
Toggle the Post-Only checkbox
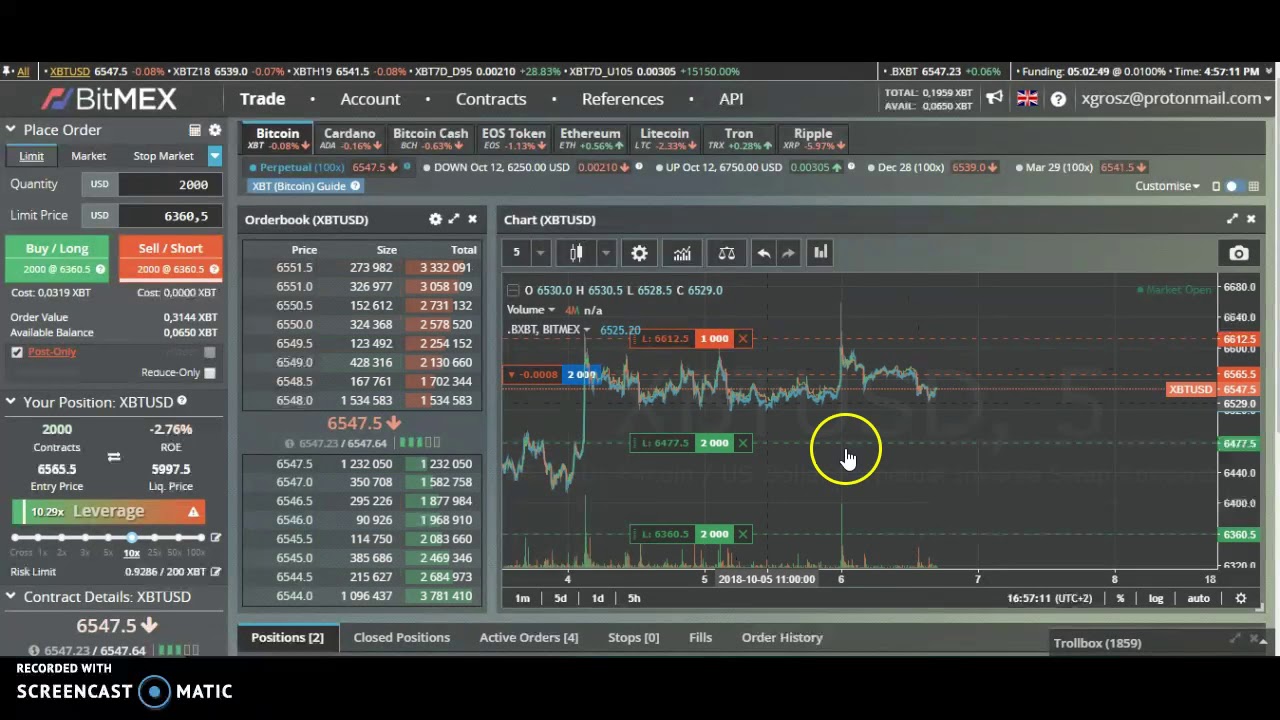coord(17,352)
